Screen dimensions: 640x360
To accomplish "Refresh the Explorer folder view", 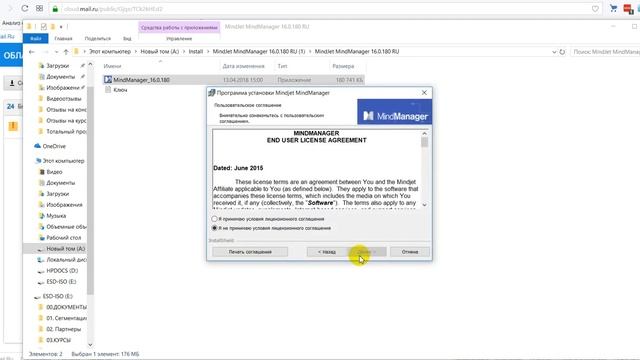I will (562, 52).
